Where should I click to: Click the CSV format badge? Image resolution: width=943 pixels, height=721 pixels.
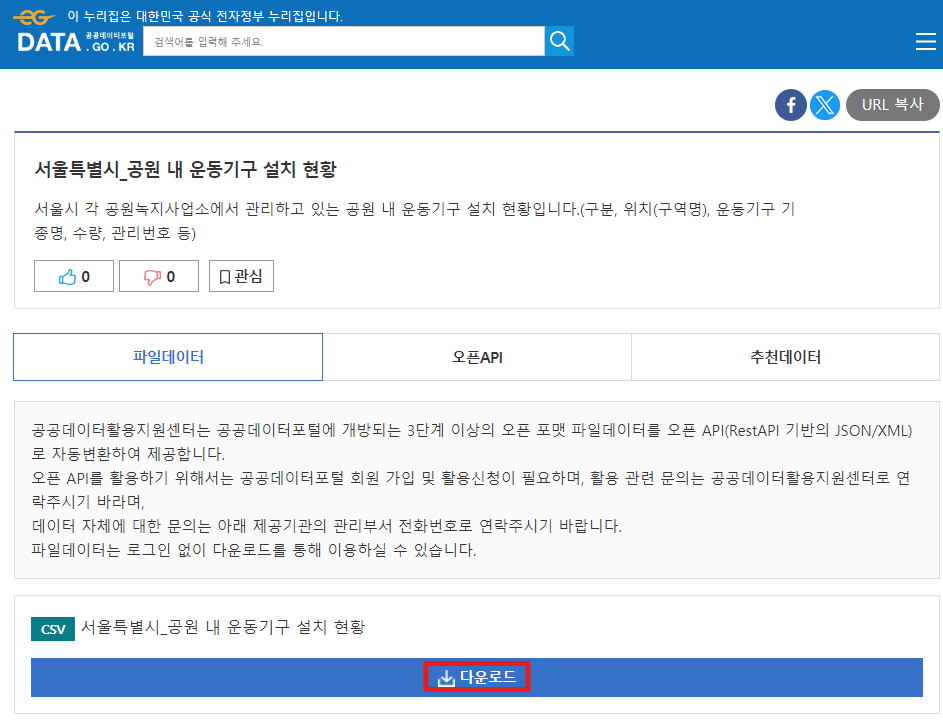pos(53,629)
